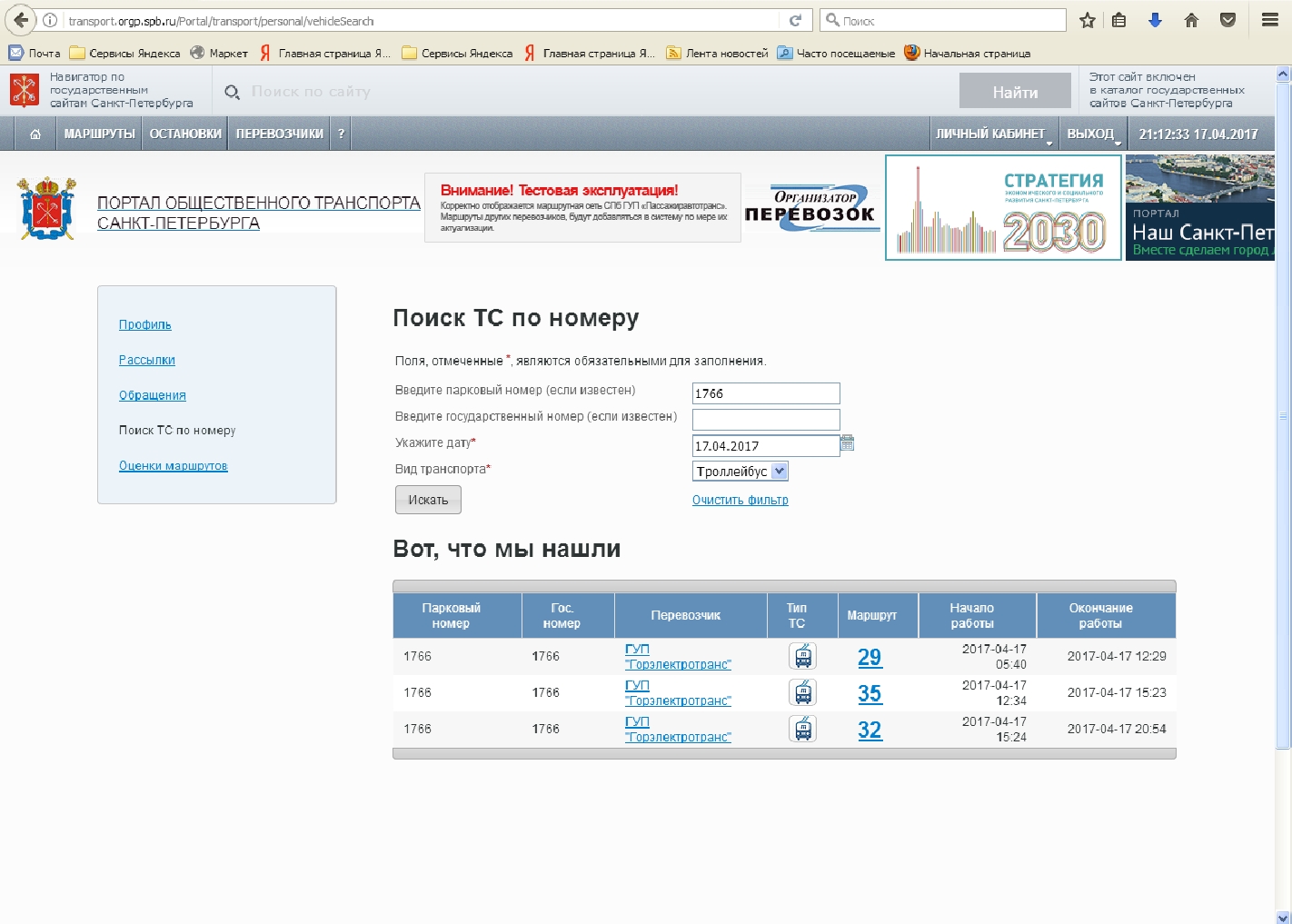Expand the ВЫХОД dropdown menu

point(1093,134)
